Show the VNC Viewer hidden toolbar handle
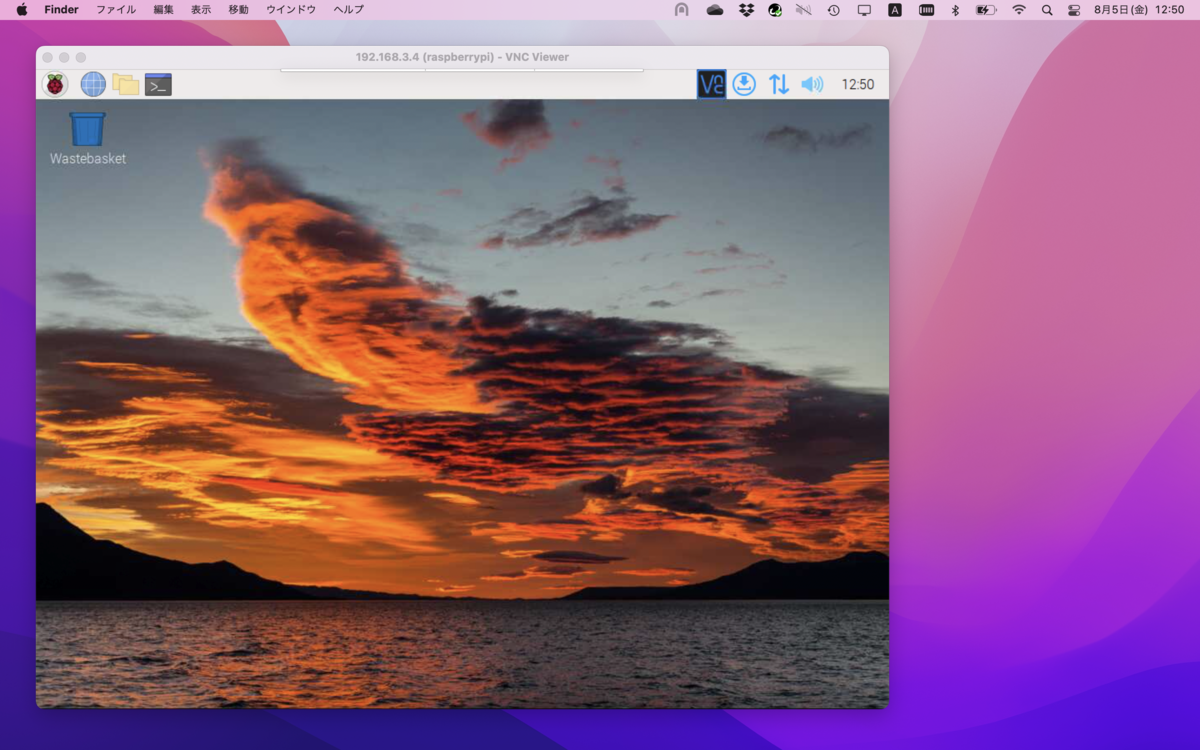Viewport: 1200px width, 750px height. (x=462, y=70)
